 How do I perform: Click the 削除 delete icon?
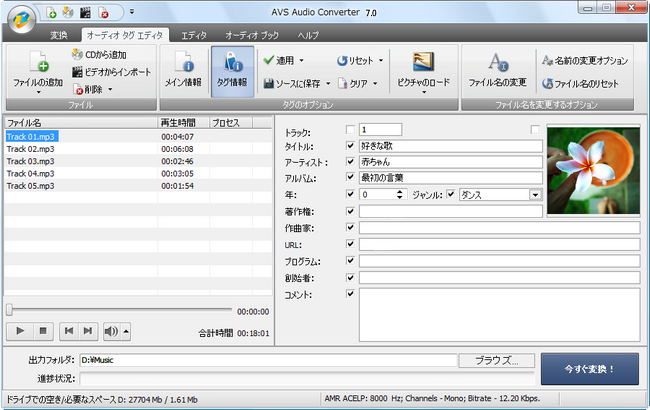pyautogui.click(x=78, y=89)
